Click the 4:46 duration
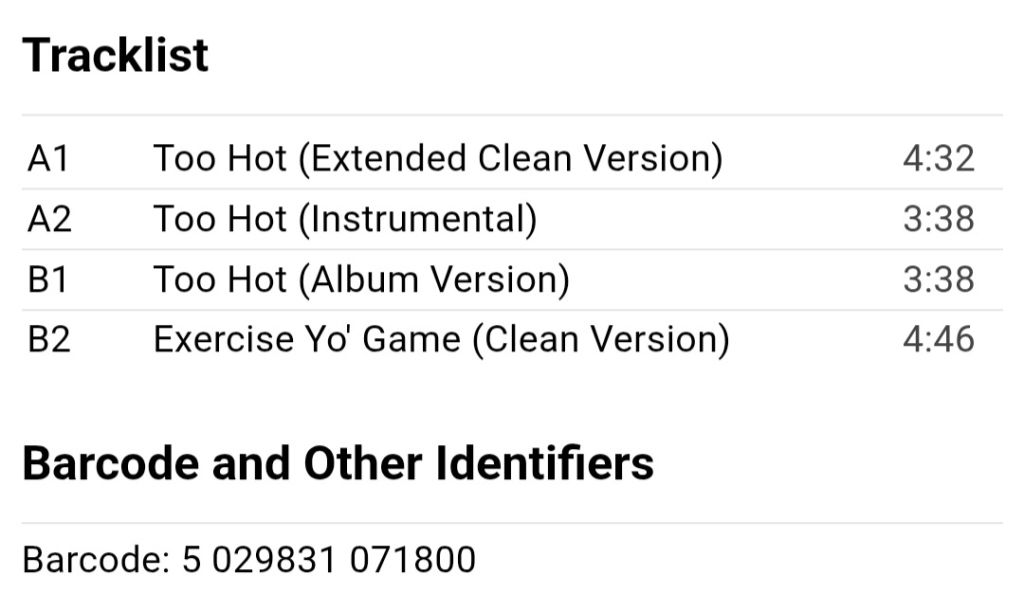1024x612 pixels. click(x=938, y=340)
